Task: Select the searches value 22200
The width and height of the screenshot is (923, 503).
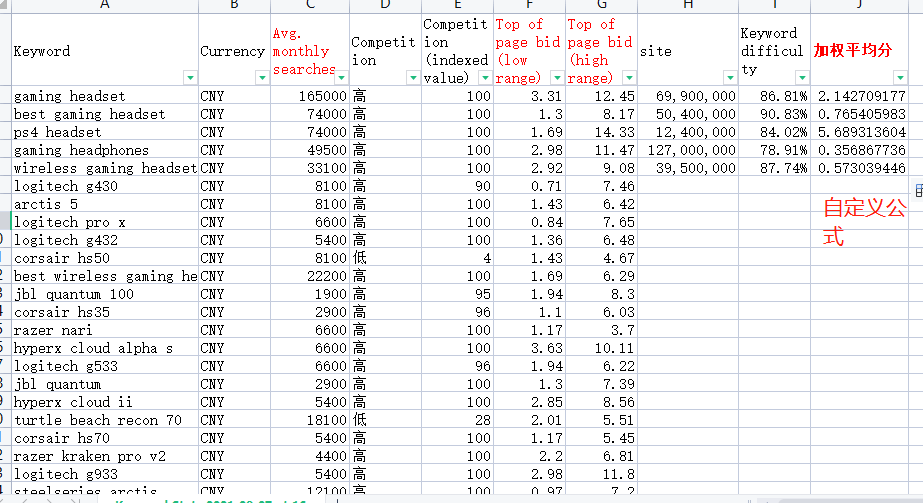Action: [x=310, y=276]
